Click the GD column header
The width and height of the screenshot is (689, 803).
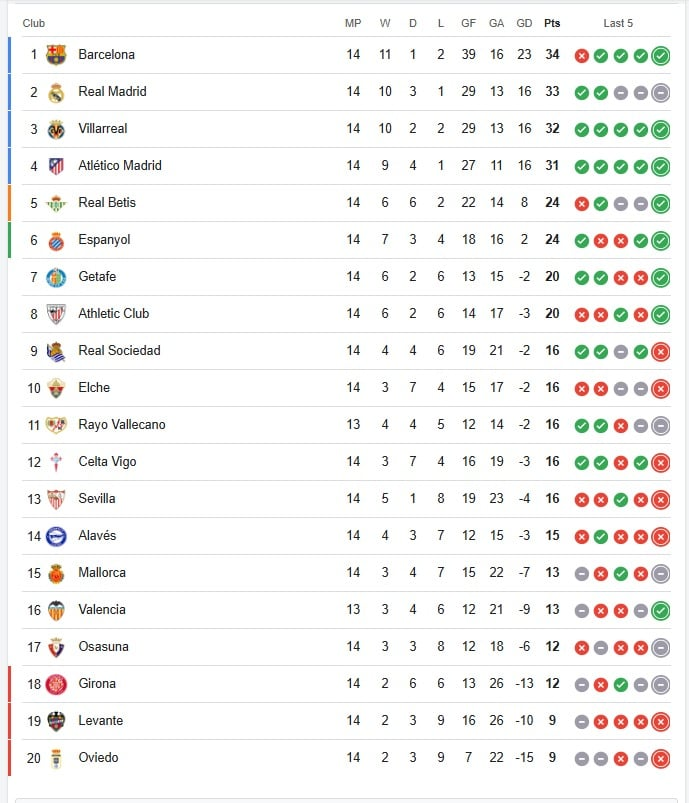point(524,23)
